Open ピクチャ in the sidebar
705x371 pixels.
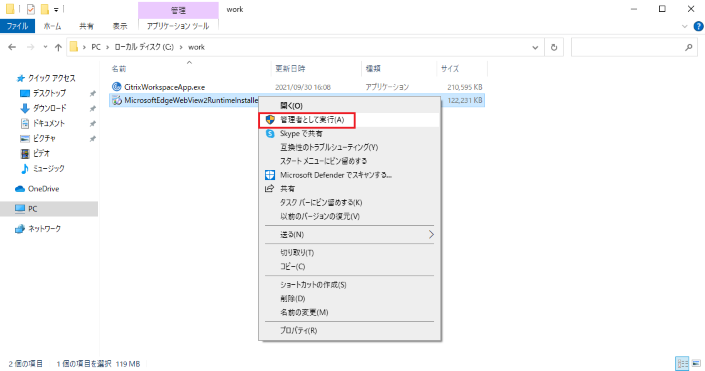pos(44,138)
